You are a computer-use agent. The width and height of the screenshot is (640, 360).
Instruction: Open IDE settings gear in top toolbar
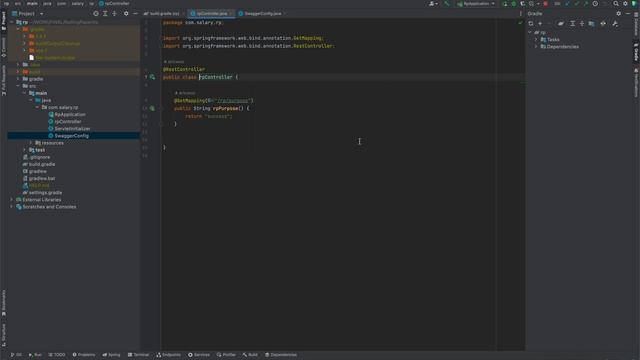tap(625, 4)
